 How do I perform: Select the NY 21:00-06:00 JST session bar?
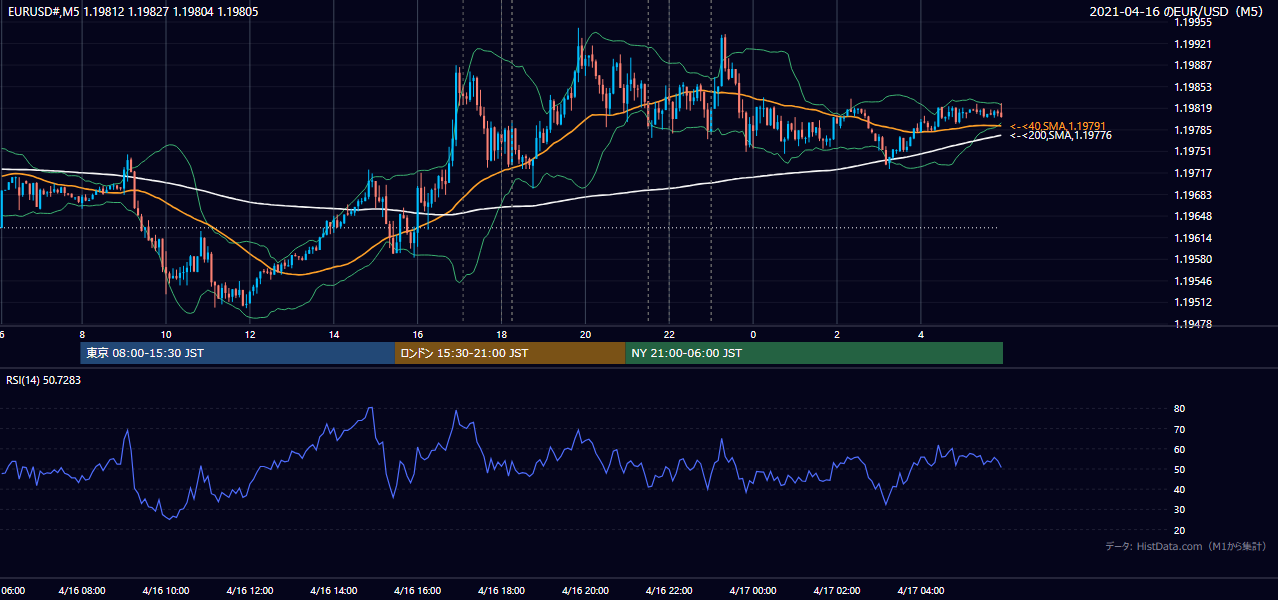(x=814, y=353)
